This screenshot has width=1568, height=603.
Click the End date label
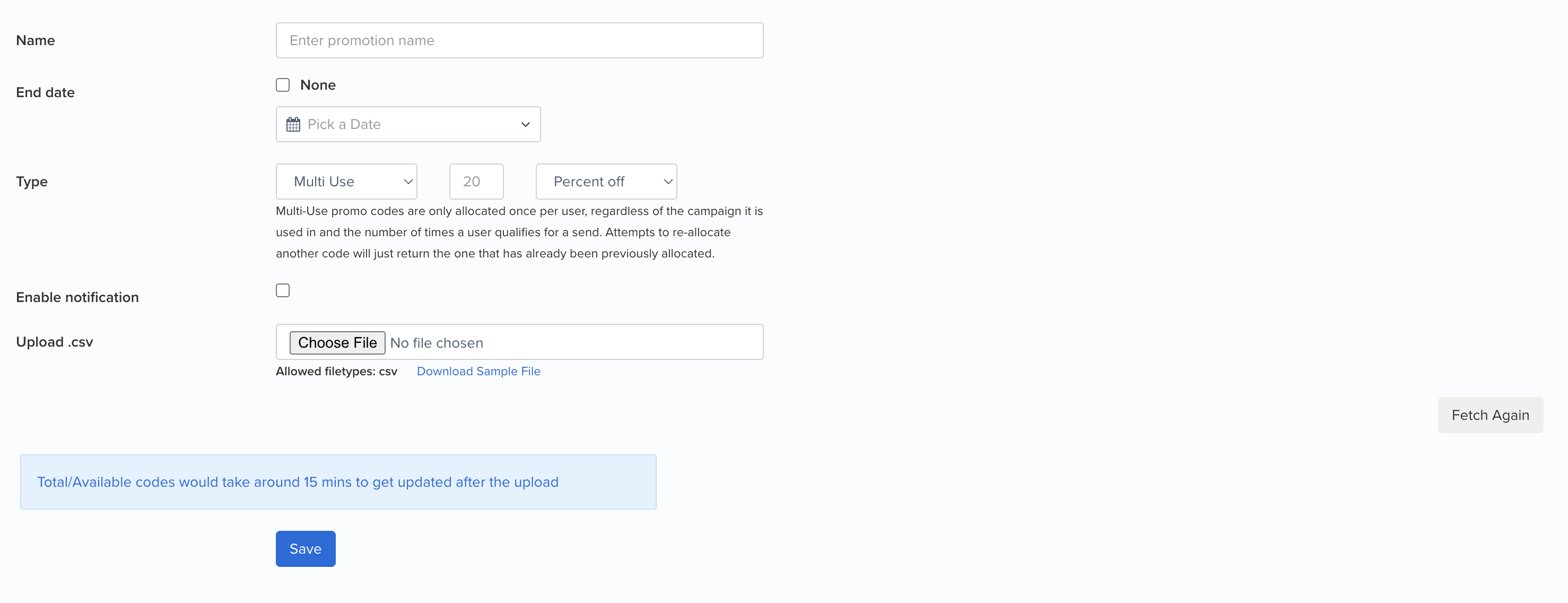(46, 92)
